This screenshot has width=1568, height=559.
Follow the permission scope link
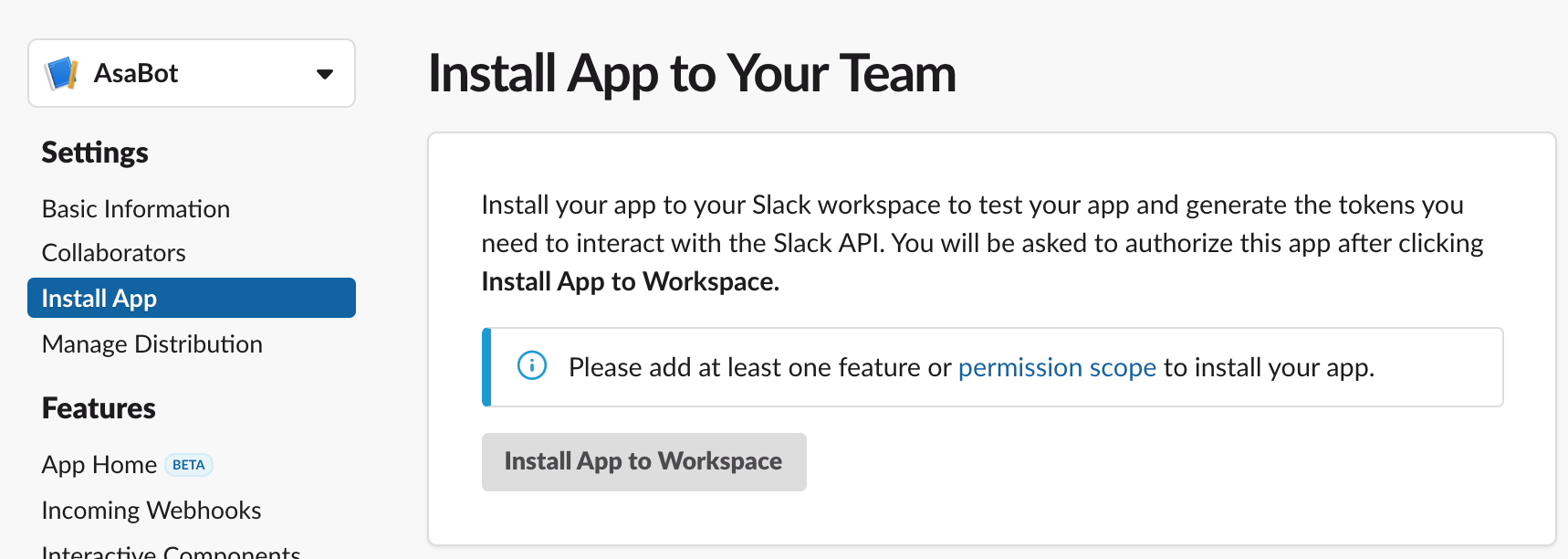point(1057,367)
